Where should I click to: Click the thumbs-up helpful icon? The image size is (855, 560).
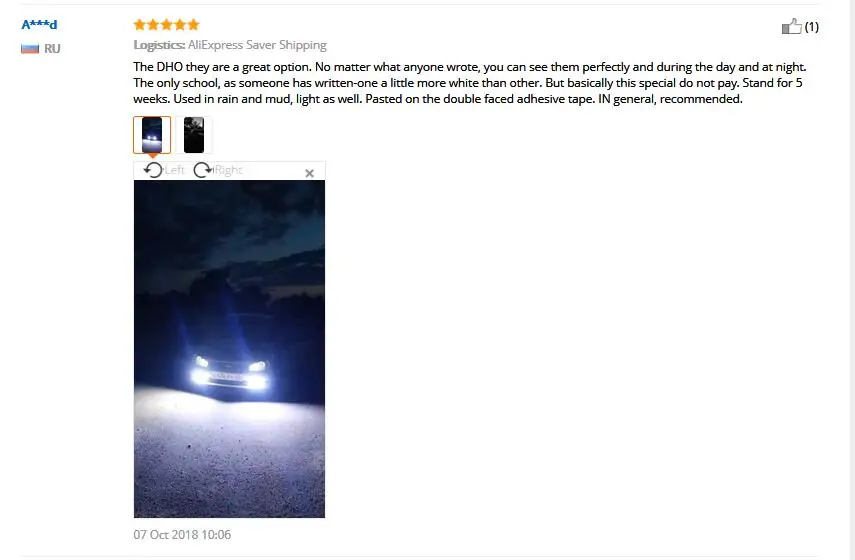pos(791,26)
